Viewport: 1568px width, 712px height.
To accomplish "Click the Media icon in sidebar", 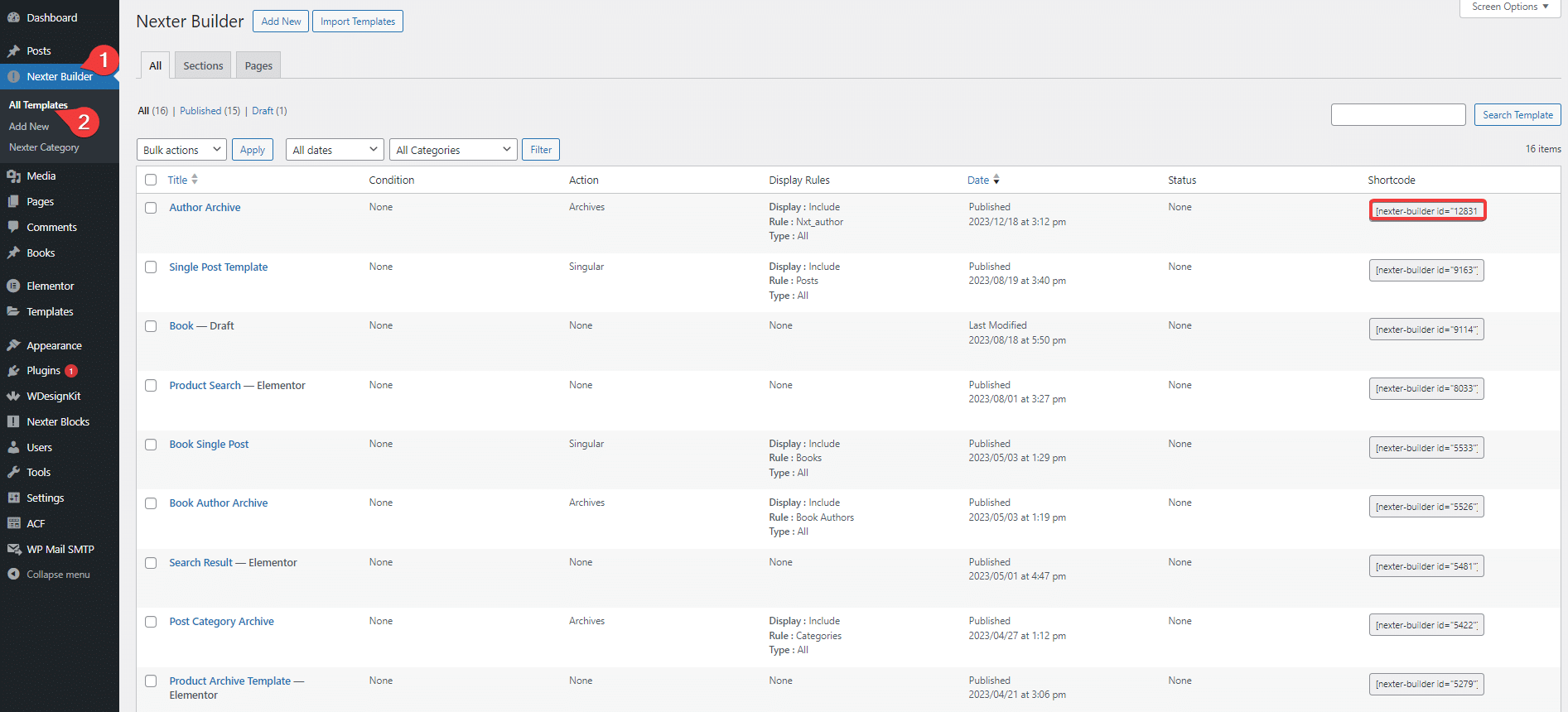I will (13, 176).
